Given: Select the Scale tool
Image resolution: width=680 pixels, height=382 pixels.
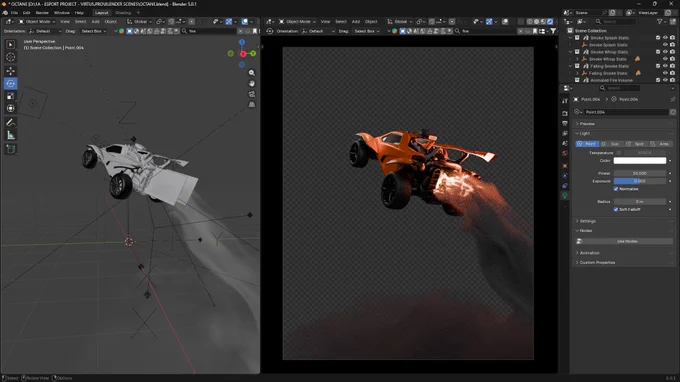Looking at the screenshot, I should pos(11,96).
